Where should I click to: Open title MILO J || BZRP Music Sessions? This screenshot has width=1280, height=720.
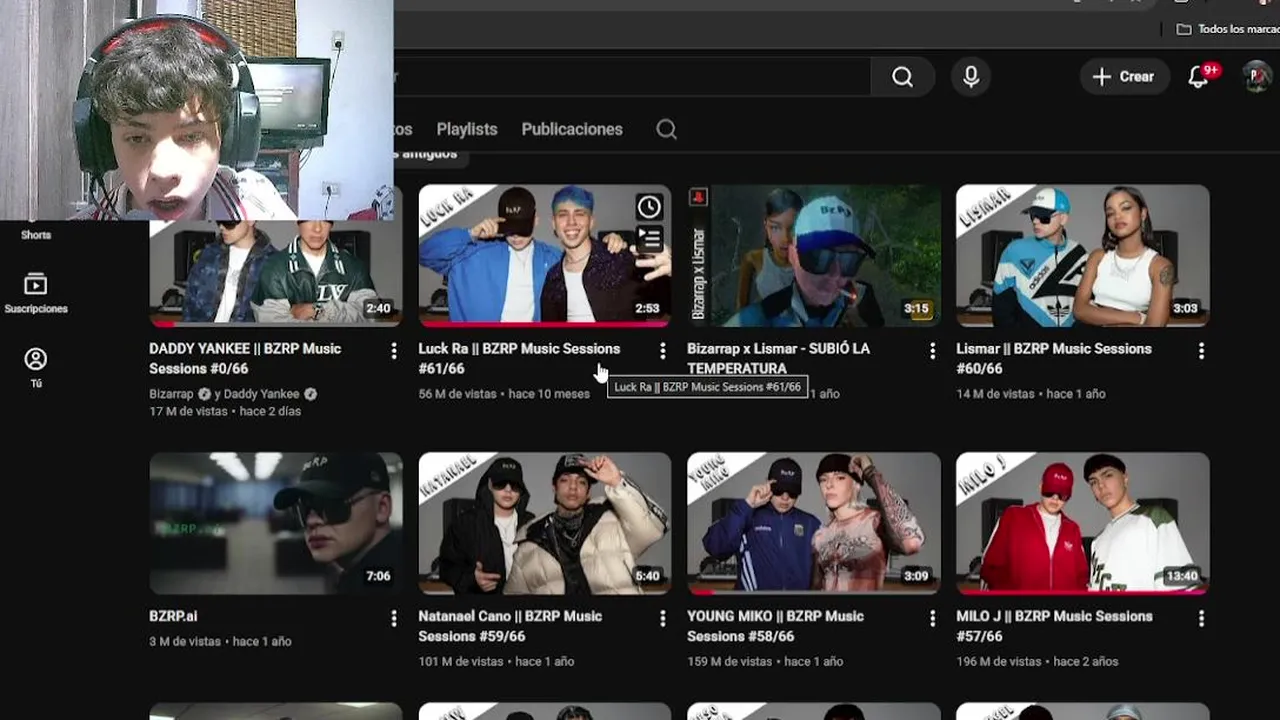pos(1054,626)
